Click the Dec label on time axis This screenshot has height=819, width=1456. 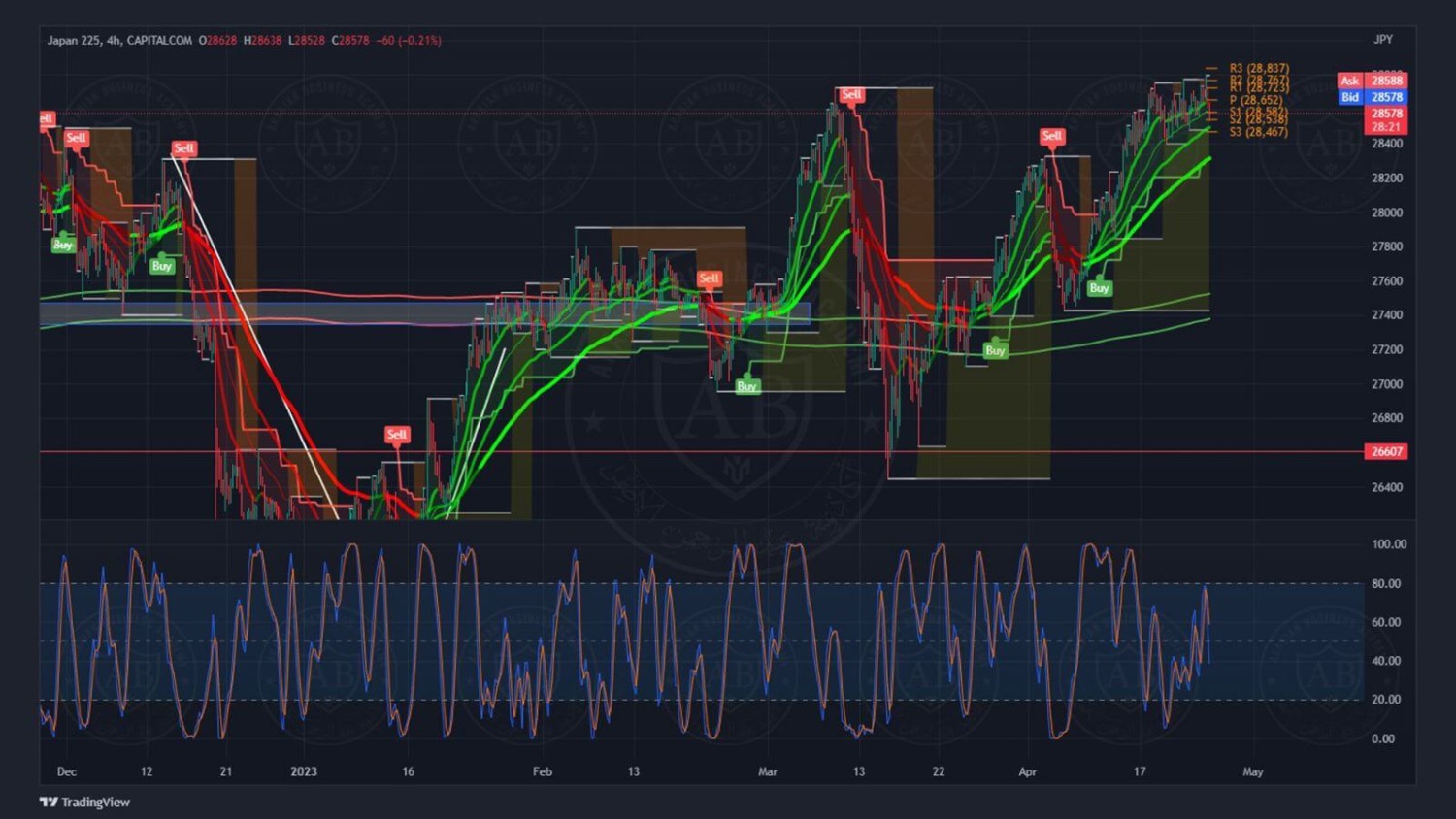pos(67,772)
